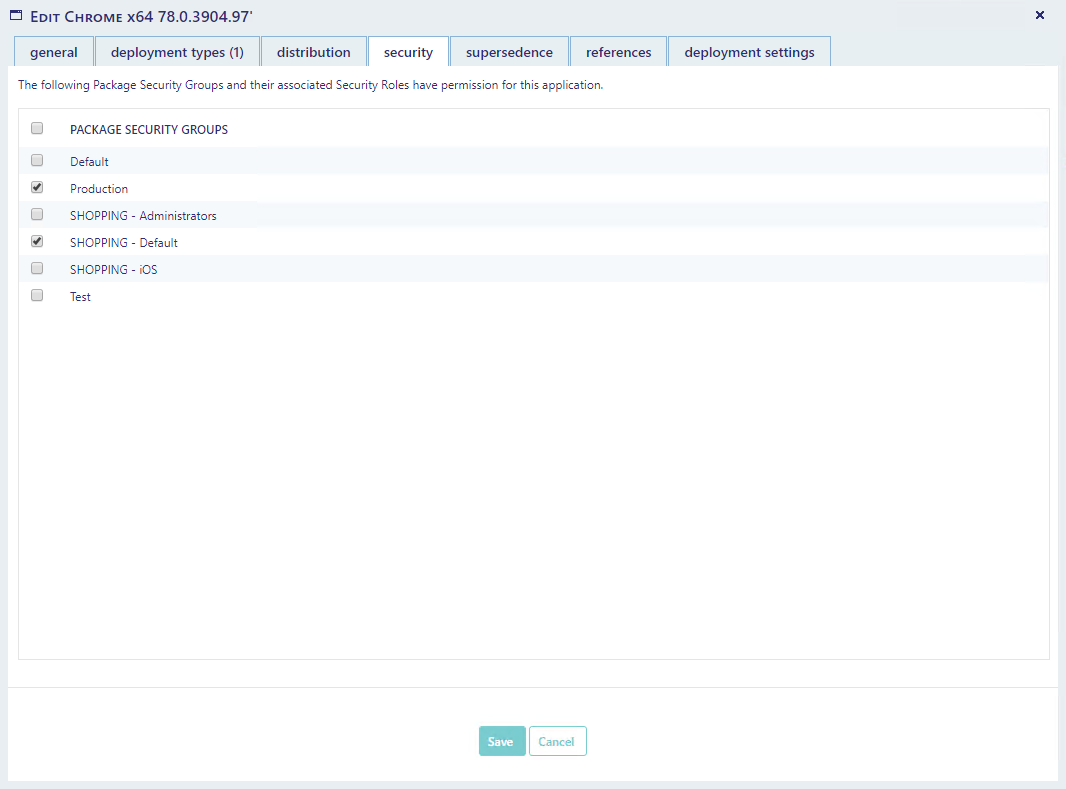1066x789 pixels.
Task: Click the Test group name label
Action: tap(80, 297)
